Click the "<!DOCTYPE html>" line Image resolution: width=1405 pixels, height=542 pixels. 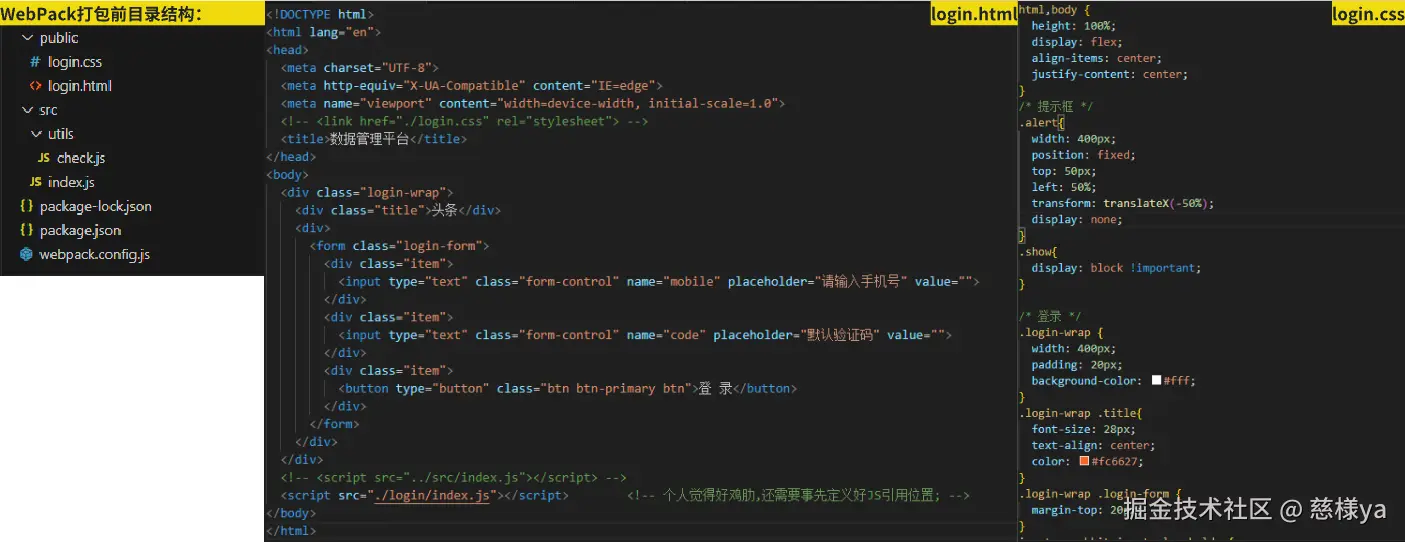320,14
